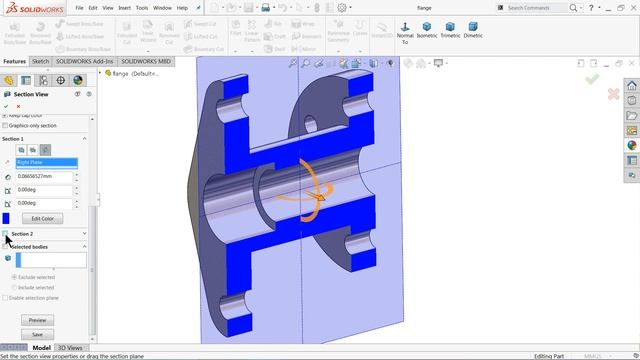Click the help icon in Section View header
This screenshot has height=360, width=640.
[x=89, y=94]
